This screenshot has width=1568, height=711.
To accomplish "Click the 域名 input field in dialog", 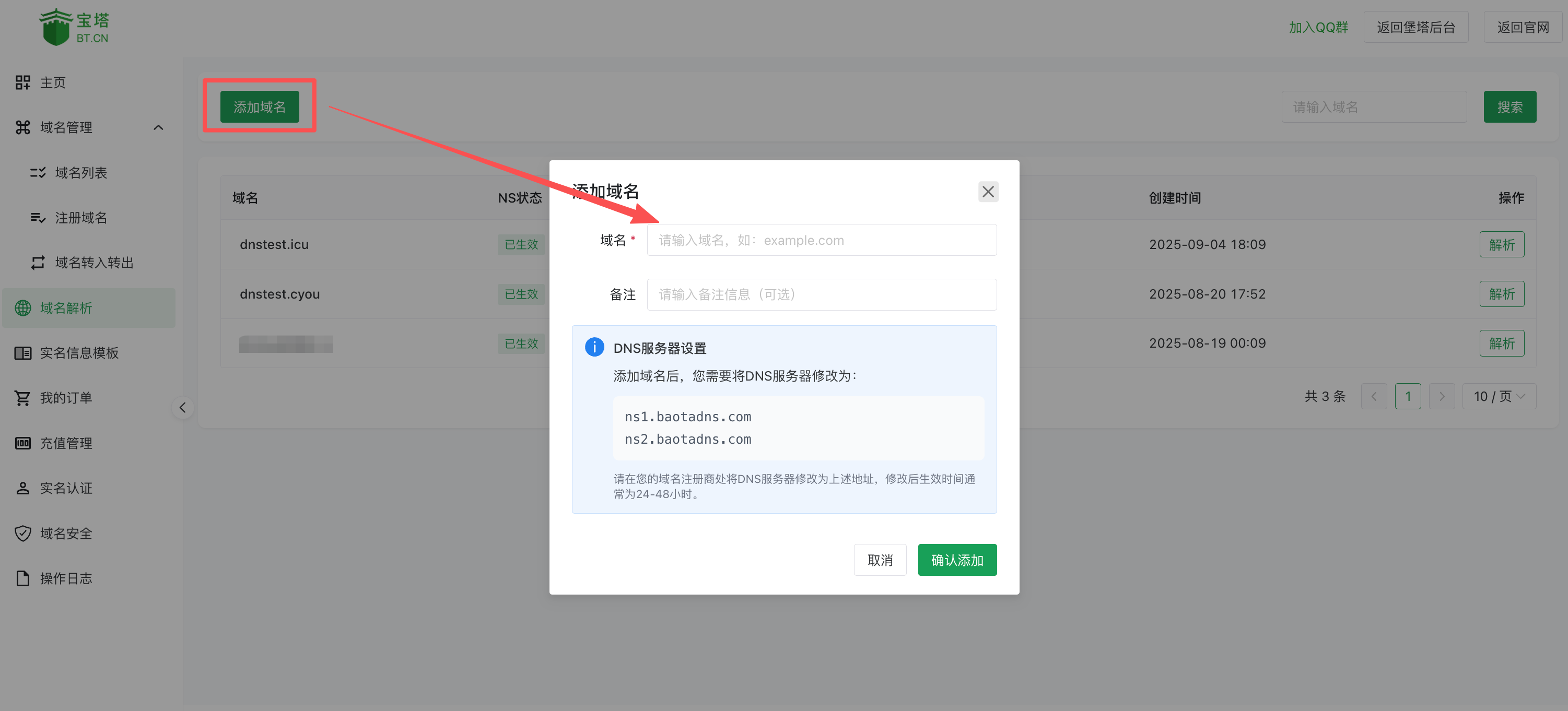I will click(x=822, y=240).
